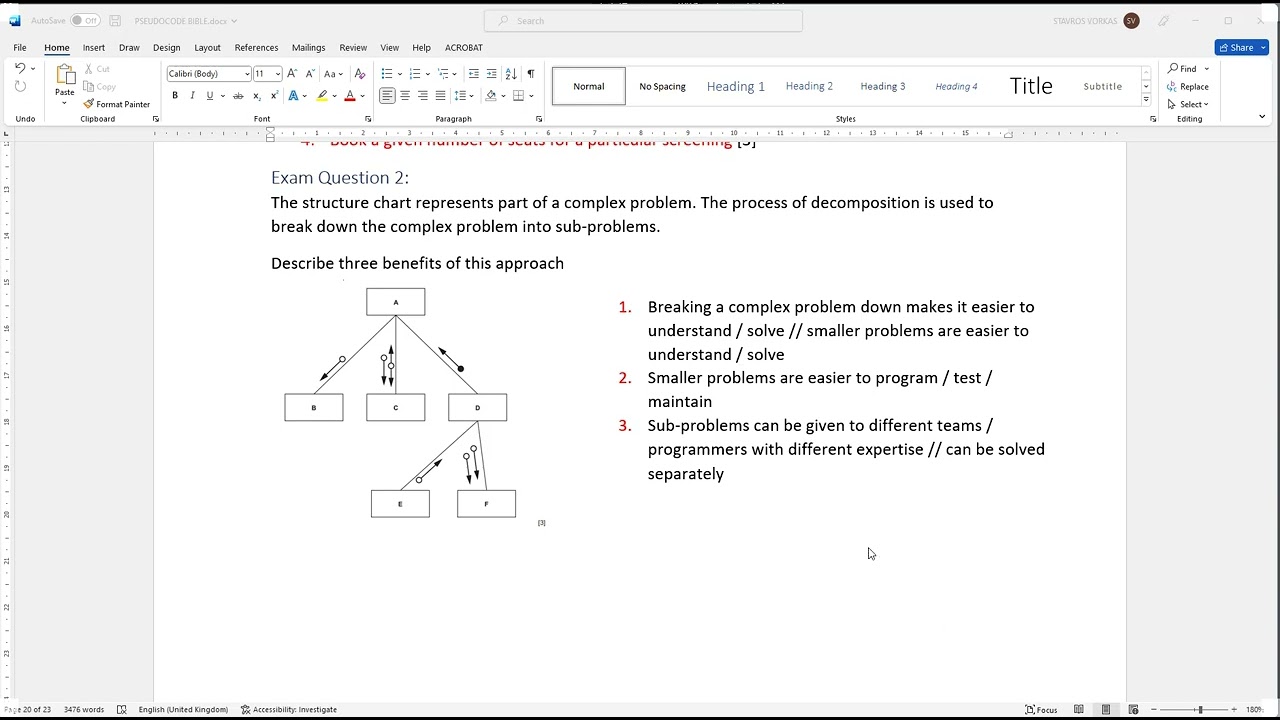Screen dimensions: 1280x720
Task: Clear all formatting icon
Action: [x=359, y=74]
